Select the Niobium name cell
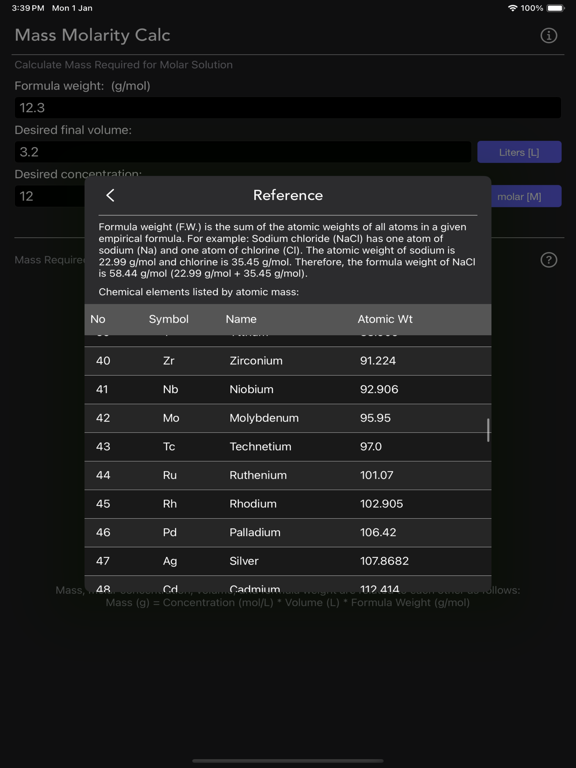Image resolution: width=576 pixels, height=768 pixels. pos(251,389)
